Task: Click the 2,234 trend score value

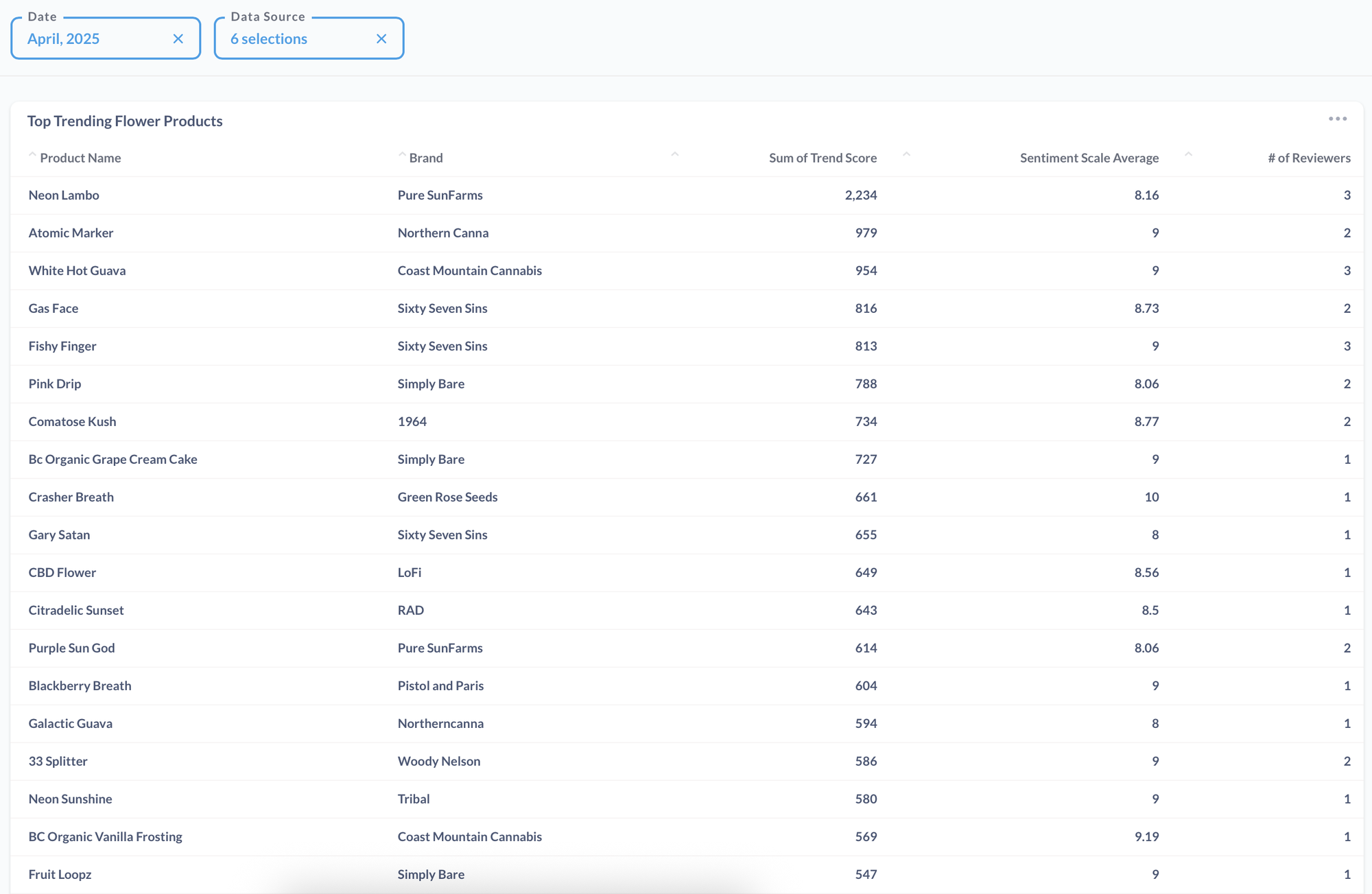Action: [861, 195]
